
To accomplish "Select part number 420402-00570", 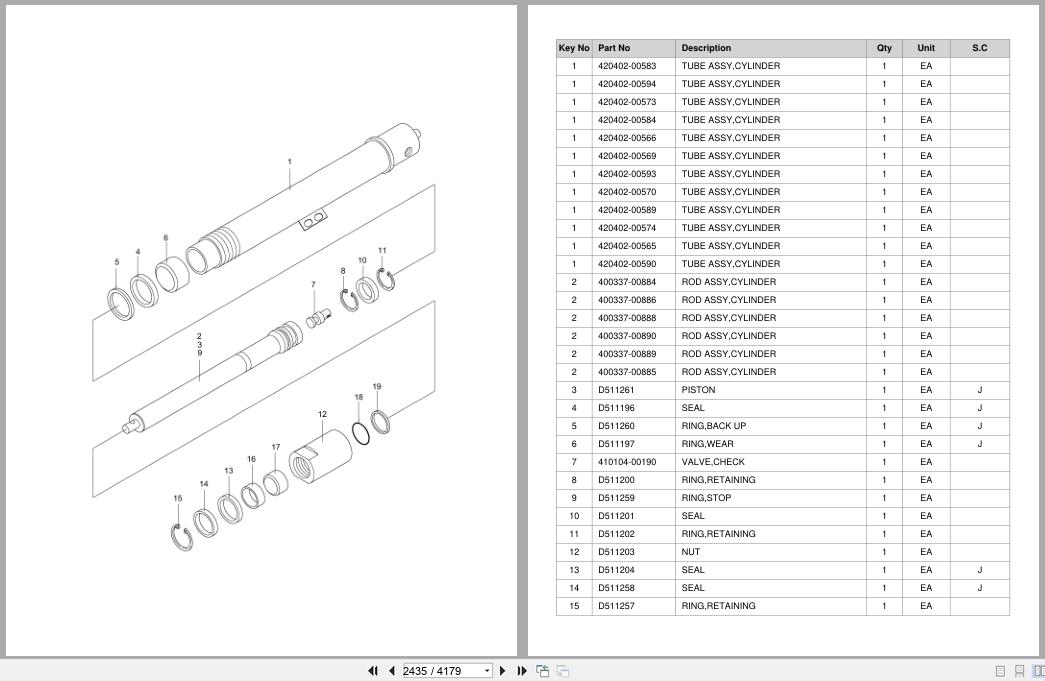I will (x=626, y=192).
